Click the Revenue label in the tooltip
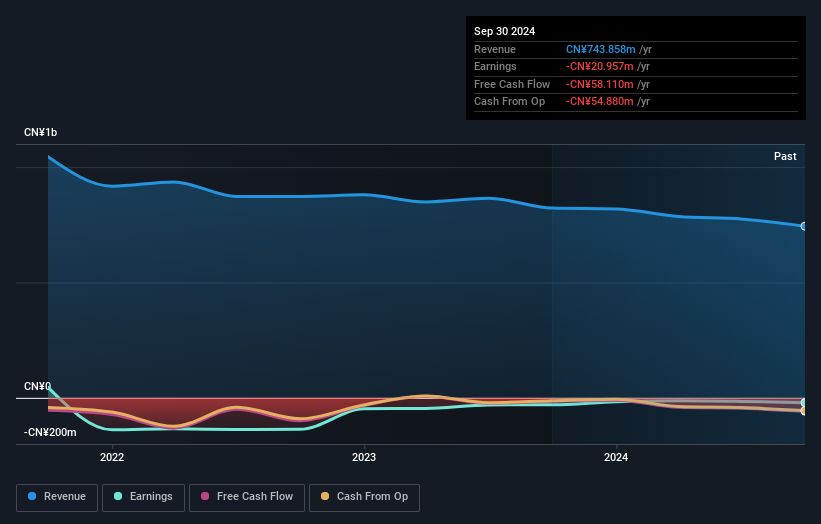The height and width of the screenshot is (524, 821). [x=495, y=49]
